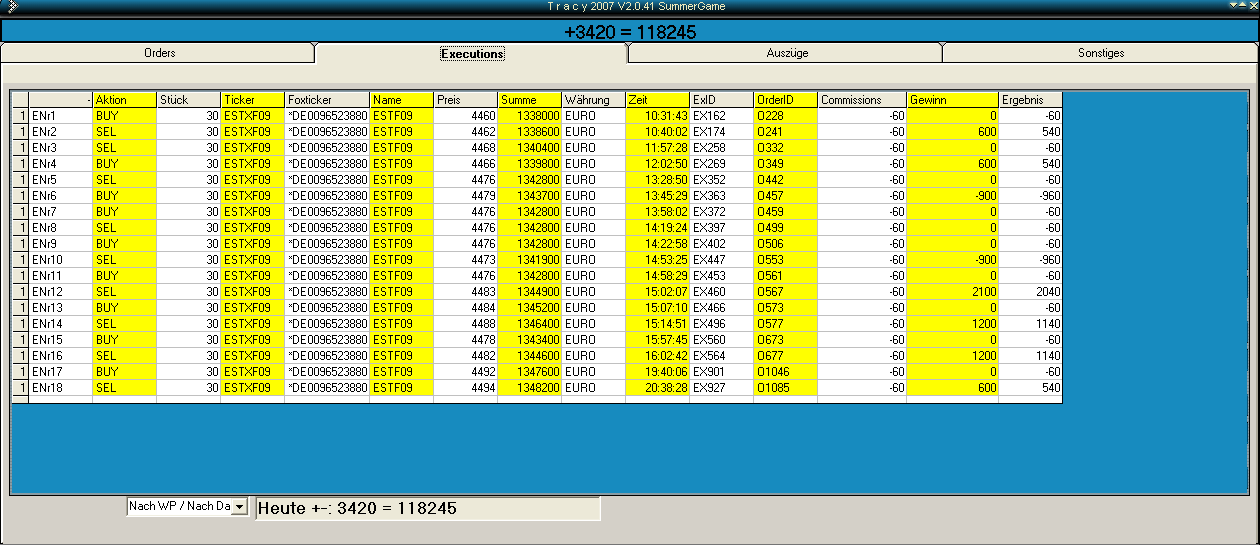Click the OrderID column header
The image size is (1260, 545).
coord(785,100)
